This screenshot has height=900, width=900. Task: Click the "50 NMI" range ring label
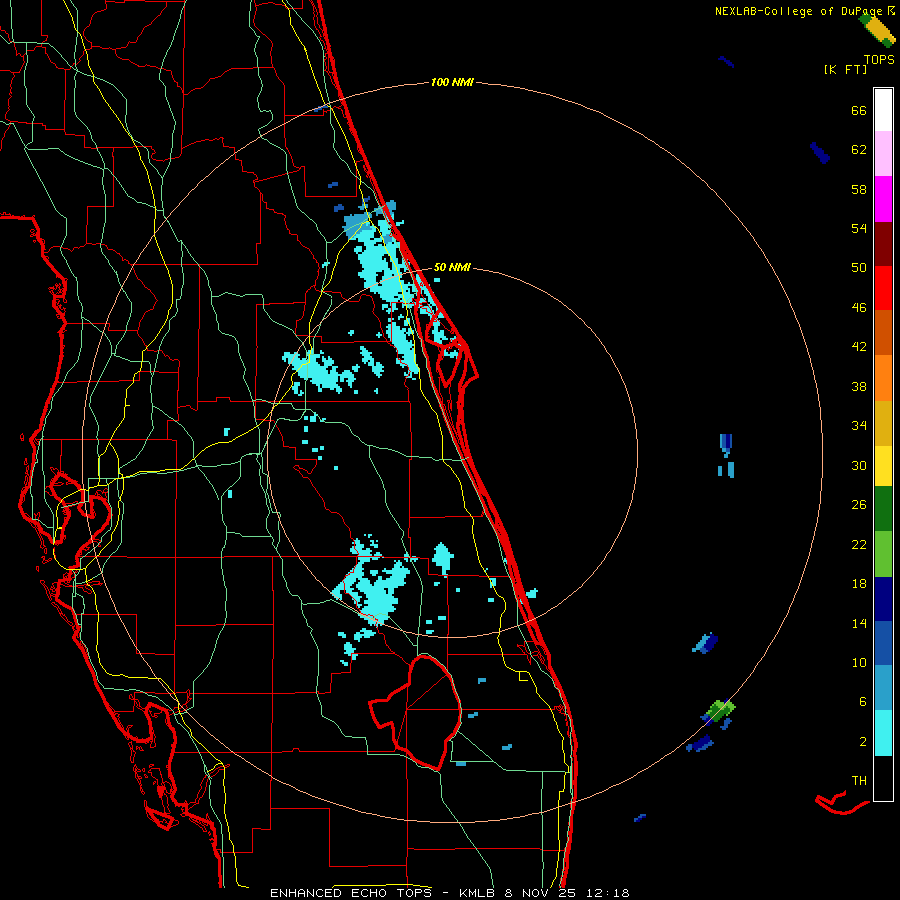coord(452,267)
